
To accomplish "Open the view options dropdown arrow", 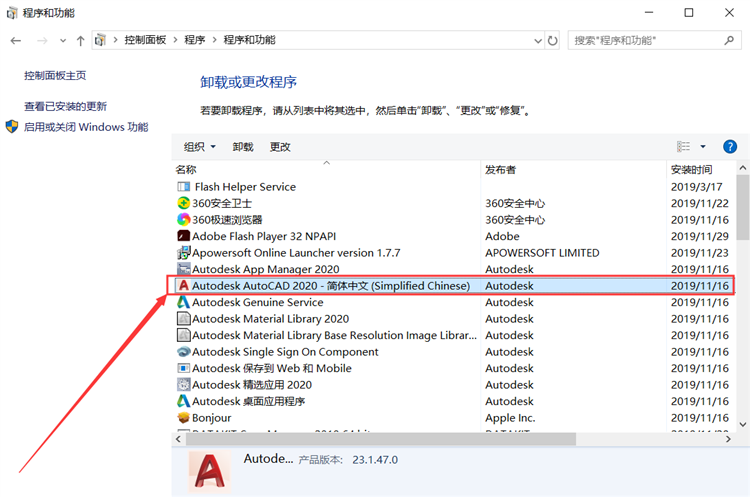I will point(703,146).
